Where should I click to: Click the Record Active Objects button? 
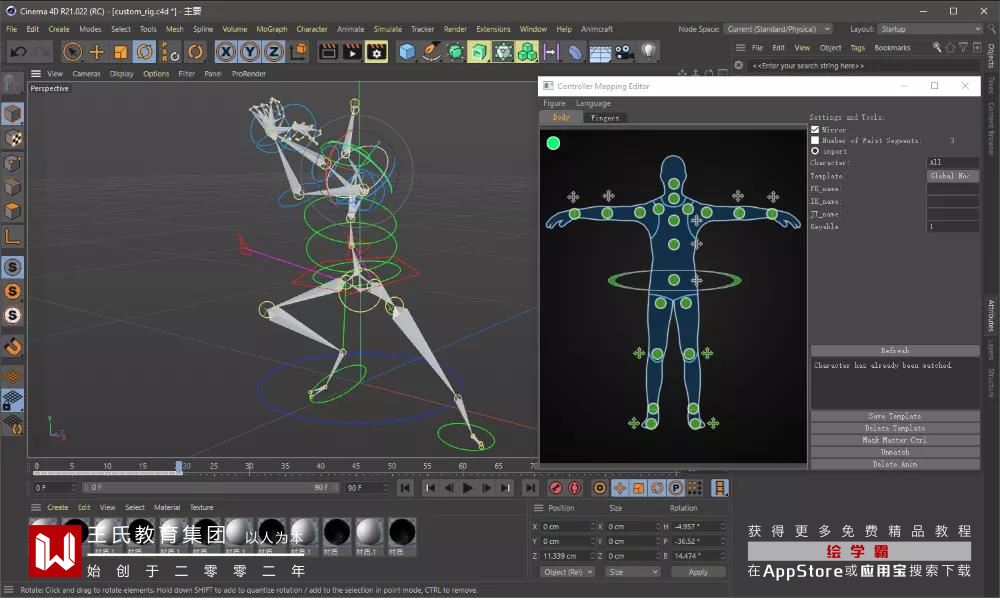tap(555, 488)
